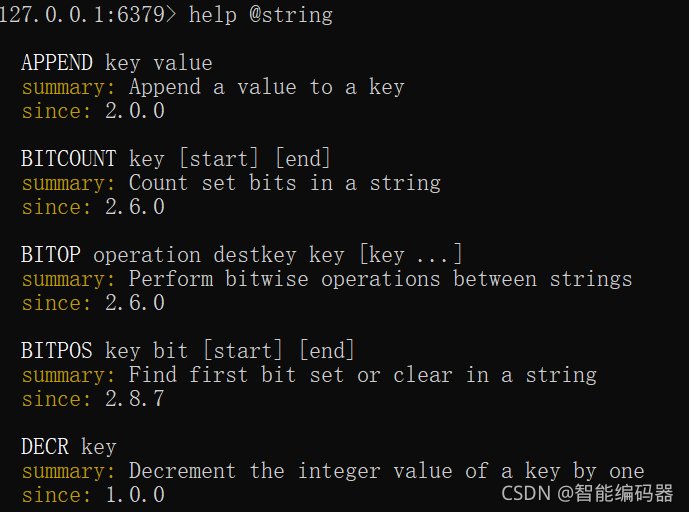689x512 pixels.
Task: Click the CSDN watermark in the corner
Action: click(x=587, y=493)
